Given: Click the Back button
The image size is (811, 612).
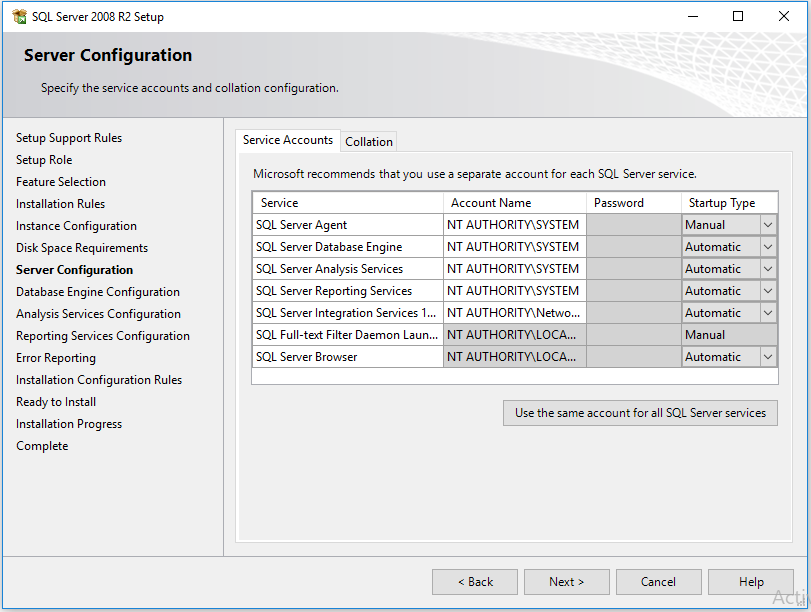Looking at the screenshot, I should pos(475,582).
